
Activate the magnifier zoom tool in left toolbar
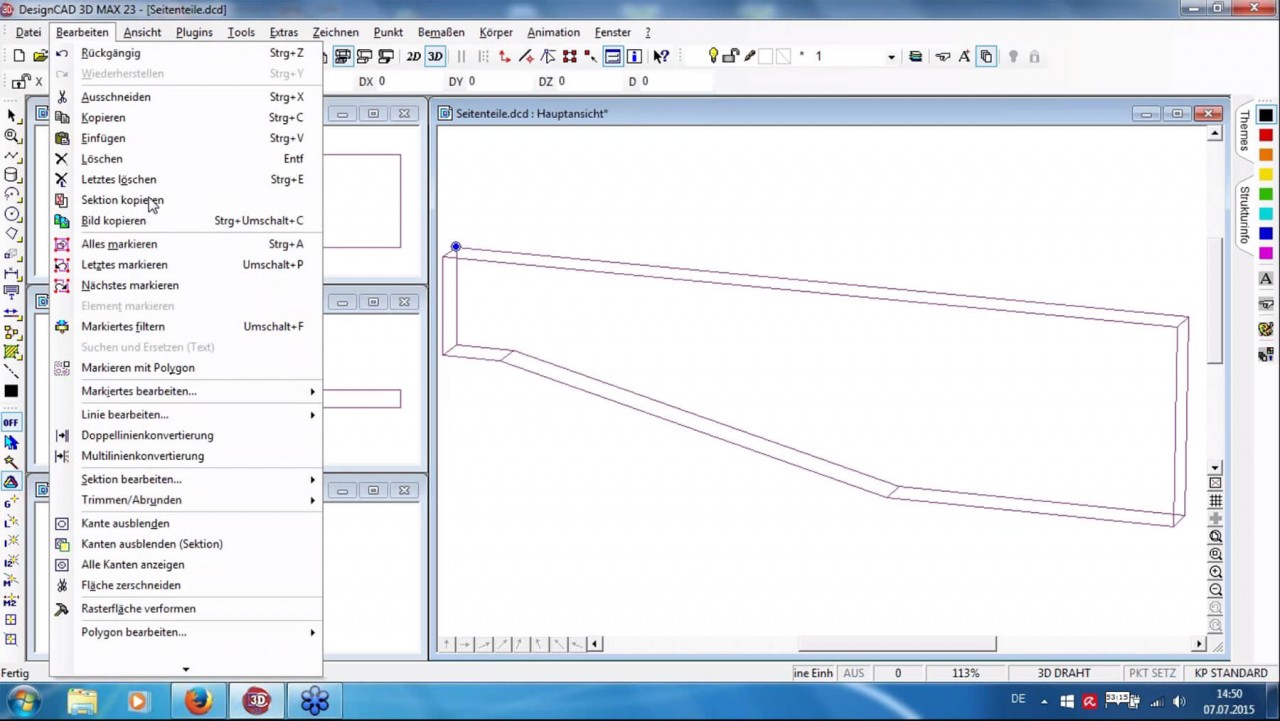(x=11, y=135)
